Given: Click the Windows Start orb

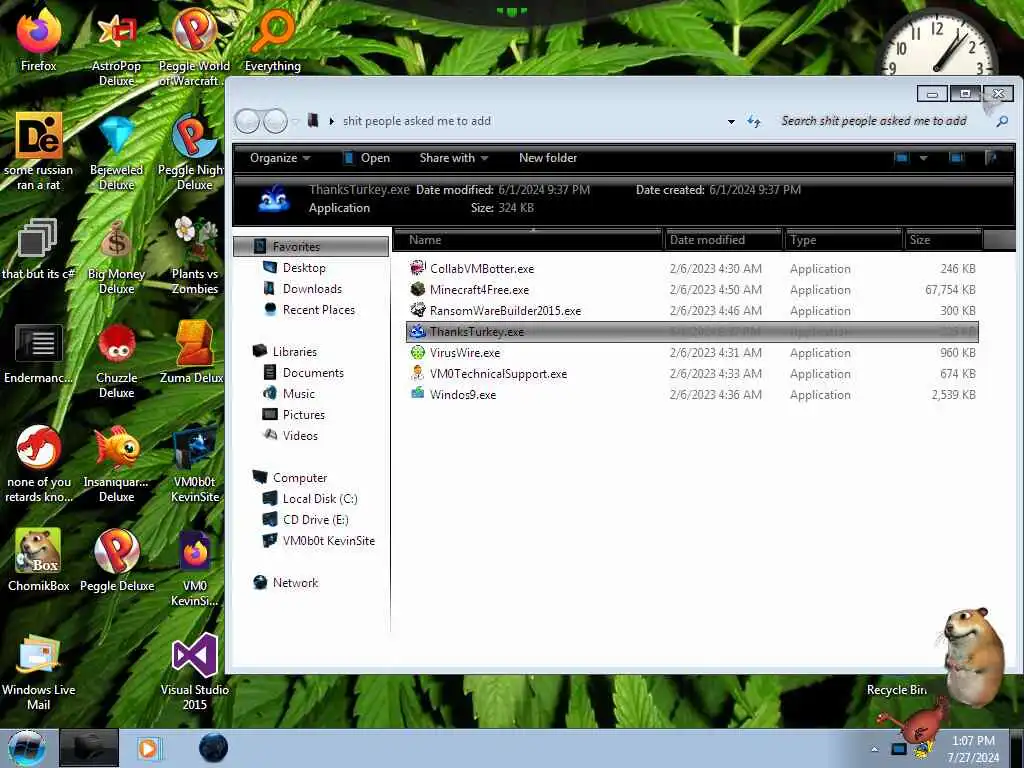Looking at the screenshot, I should 27,748.
